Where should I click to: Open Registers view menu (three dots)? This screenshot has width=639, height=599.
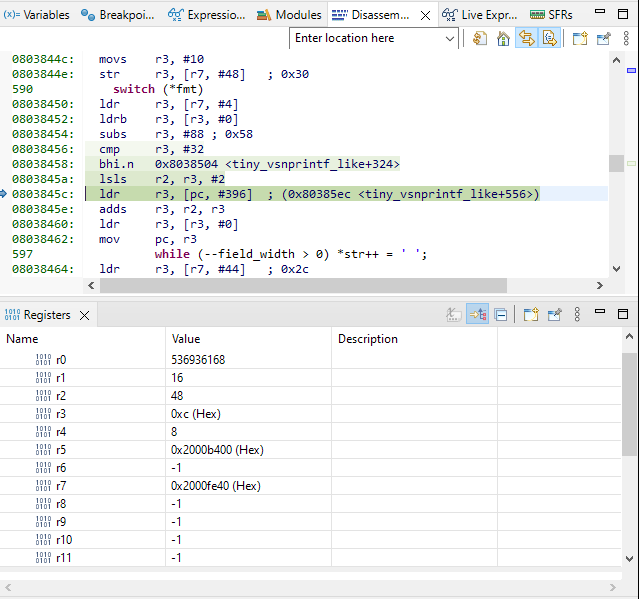point(577,315)
